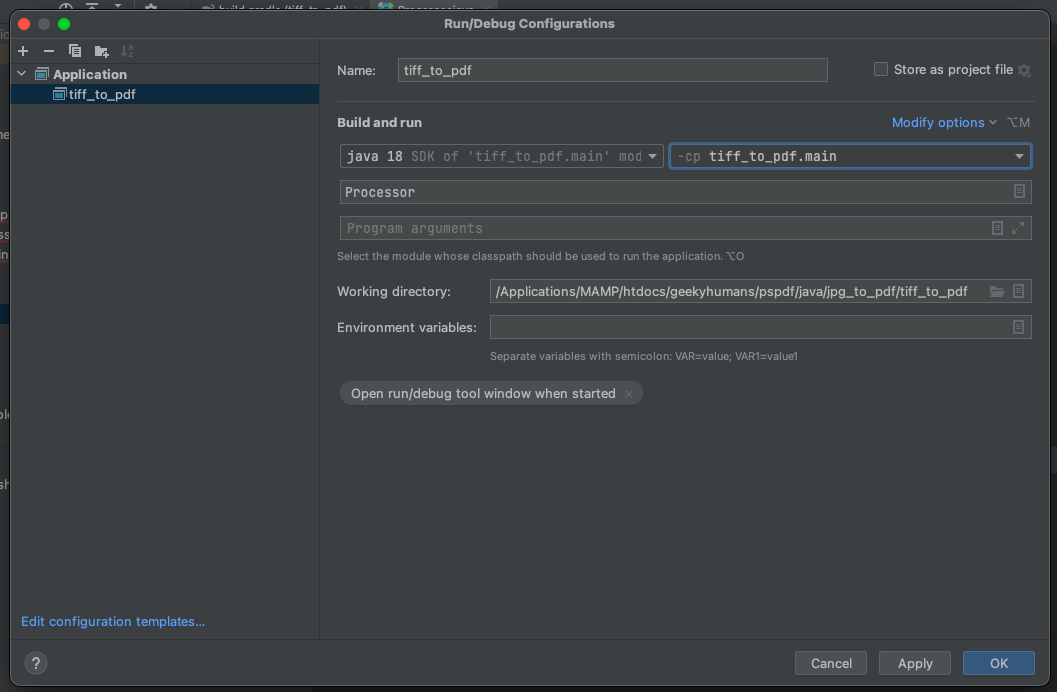Sort configurations alphabetically

tap(126, 50)
